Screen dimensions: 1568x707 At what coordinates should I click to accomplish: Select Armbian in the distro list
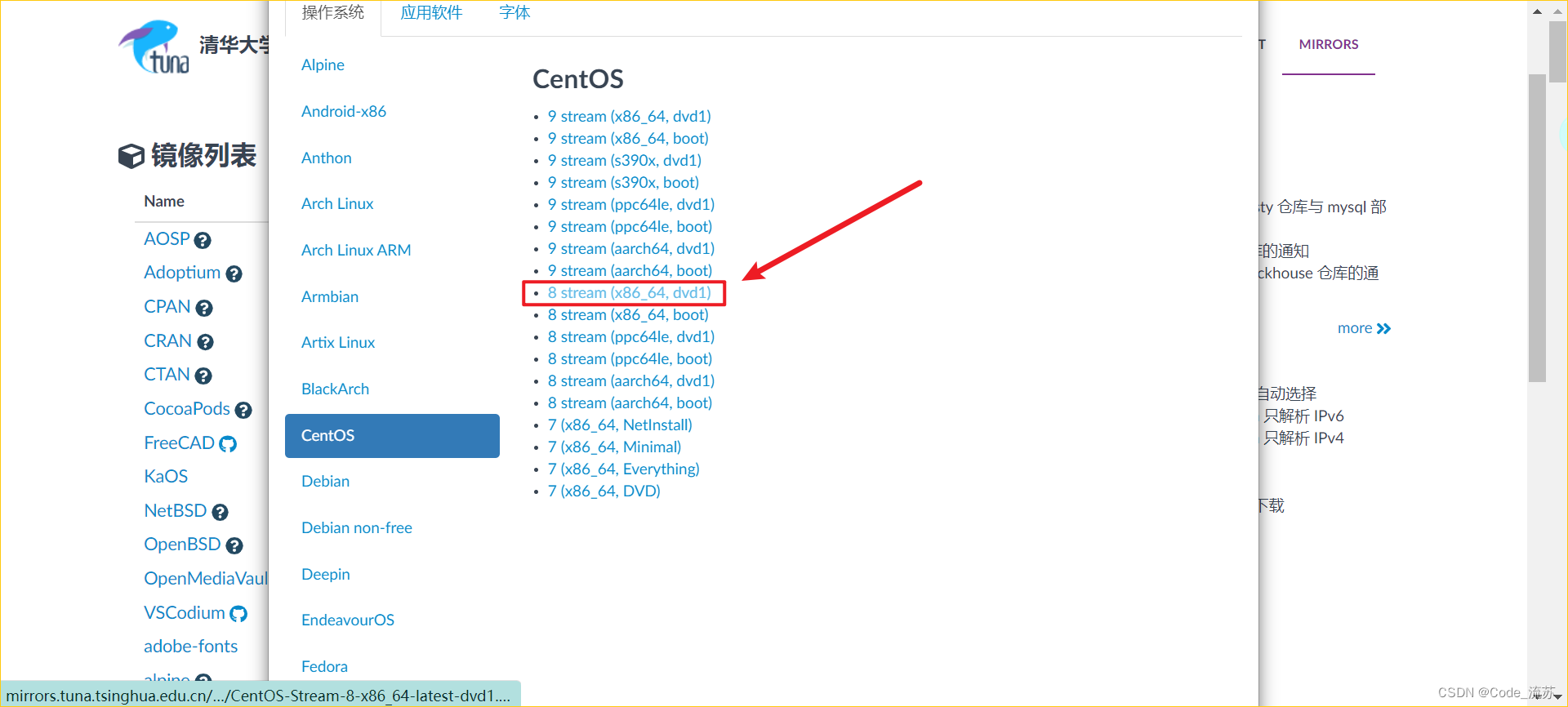tap(330, 297)
